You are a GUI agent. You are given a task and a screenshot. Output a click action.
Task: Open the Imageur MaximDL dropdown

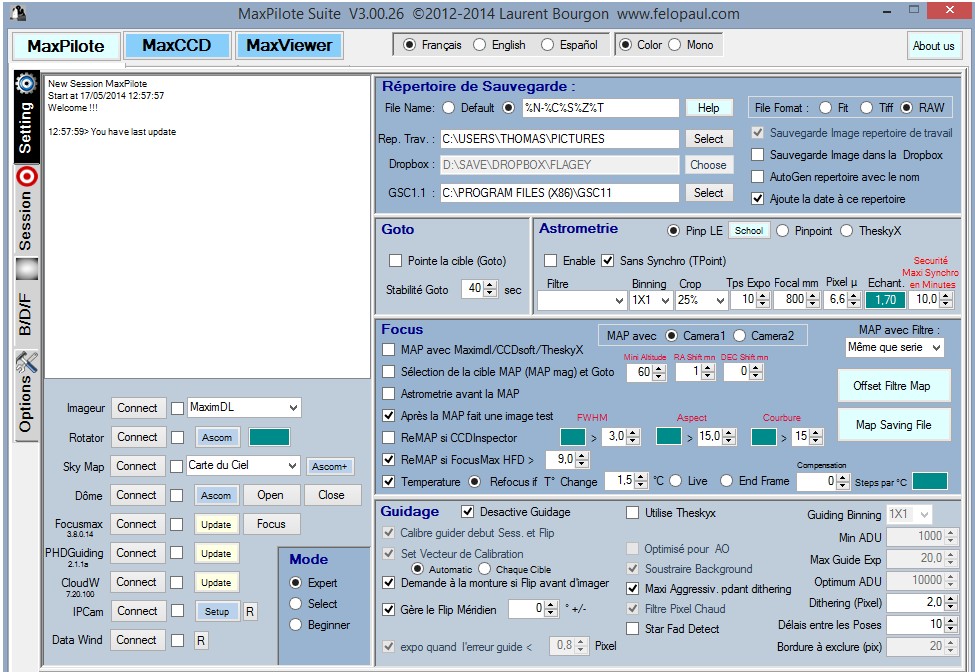point(244,408)
